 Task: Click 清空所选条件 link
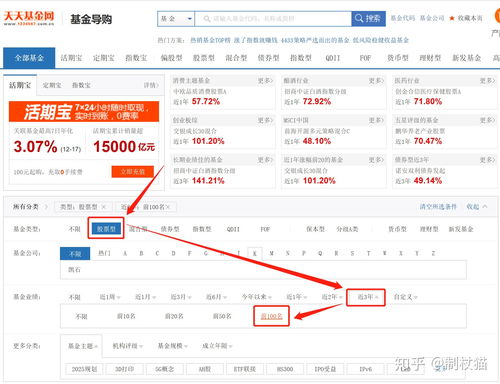[x=438, y=207]
